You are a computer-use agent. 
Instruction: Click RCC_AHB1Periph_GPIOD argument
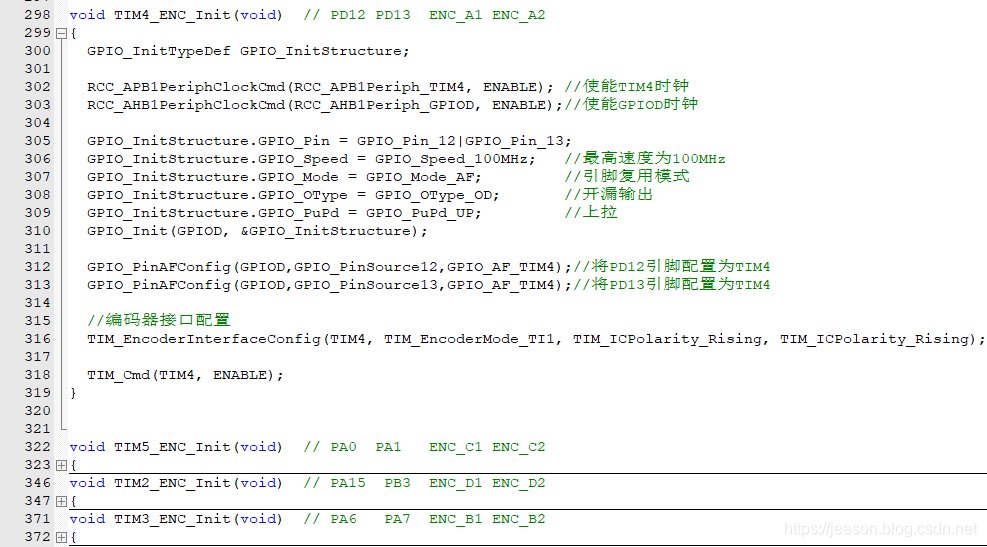point(383,104)
